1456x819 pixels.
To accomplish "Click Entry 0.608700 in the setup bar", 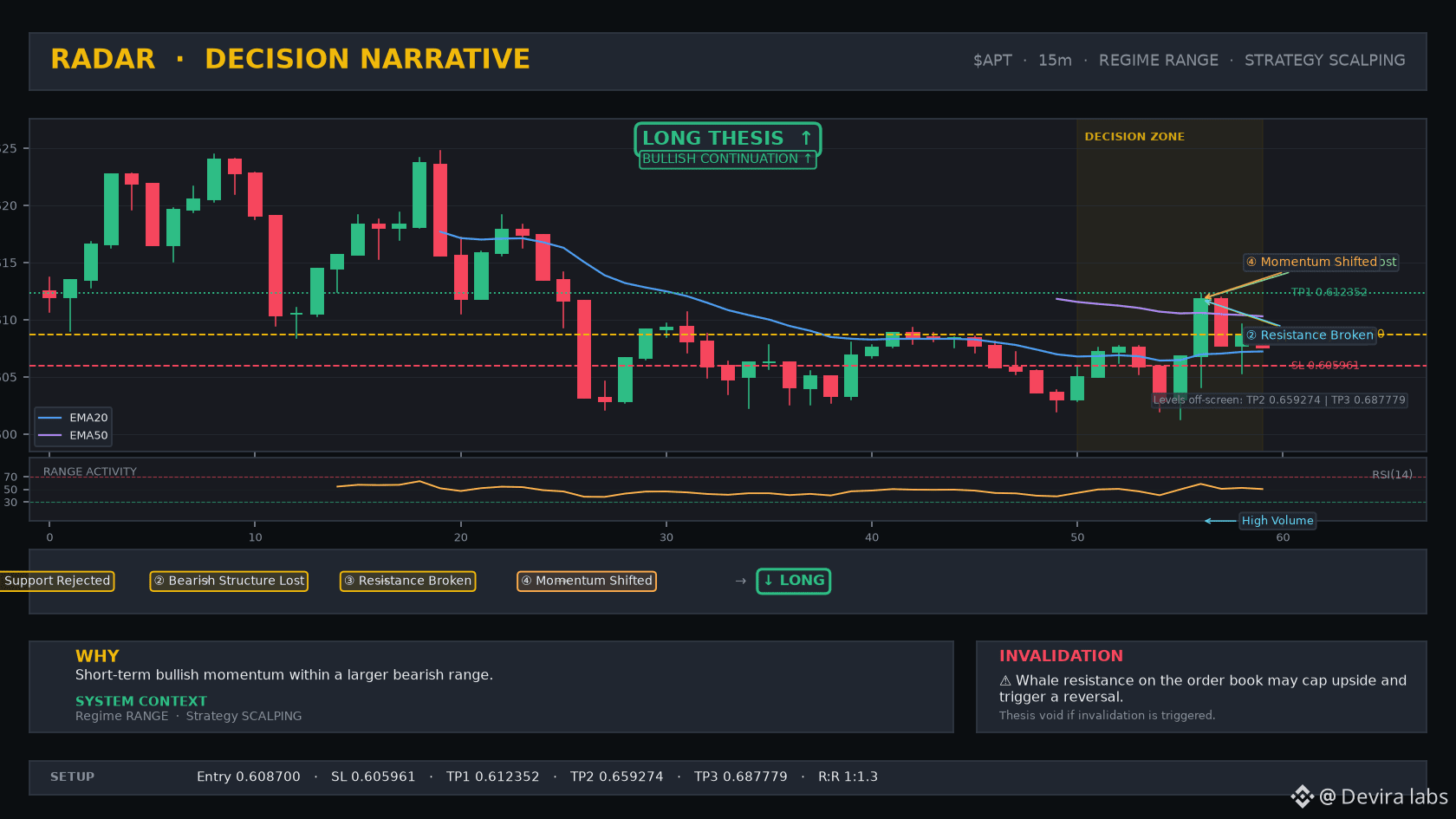I will tap(249, 777).
